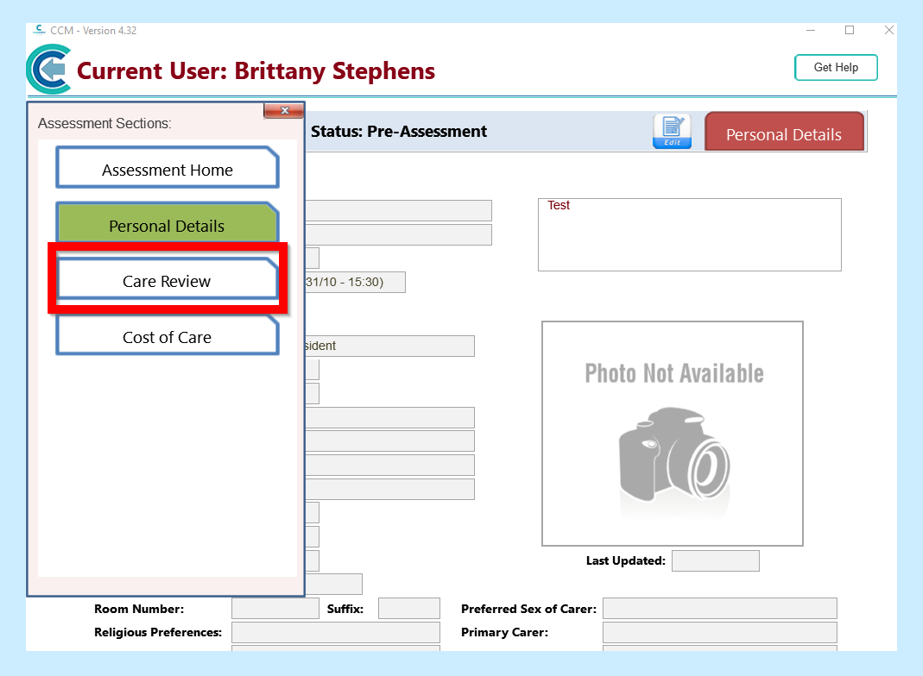Screen dimensions: 923x676
Task: Click the Suffix input field
Action: pyautogui.click(x=408, y=608)
